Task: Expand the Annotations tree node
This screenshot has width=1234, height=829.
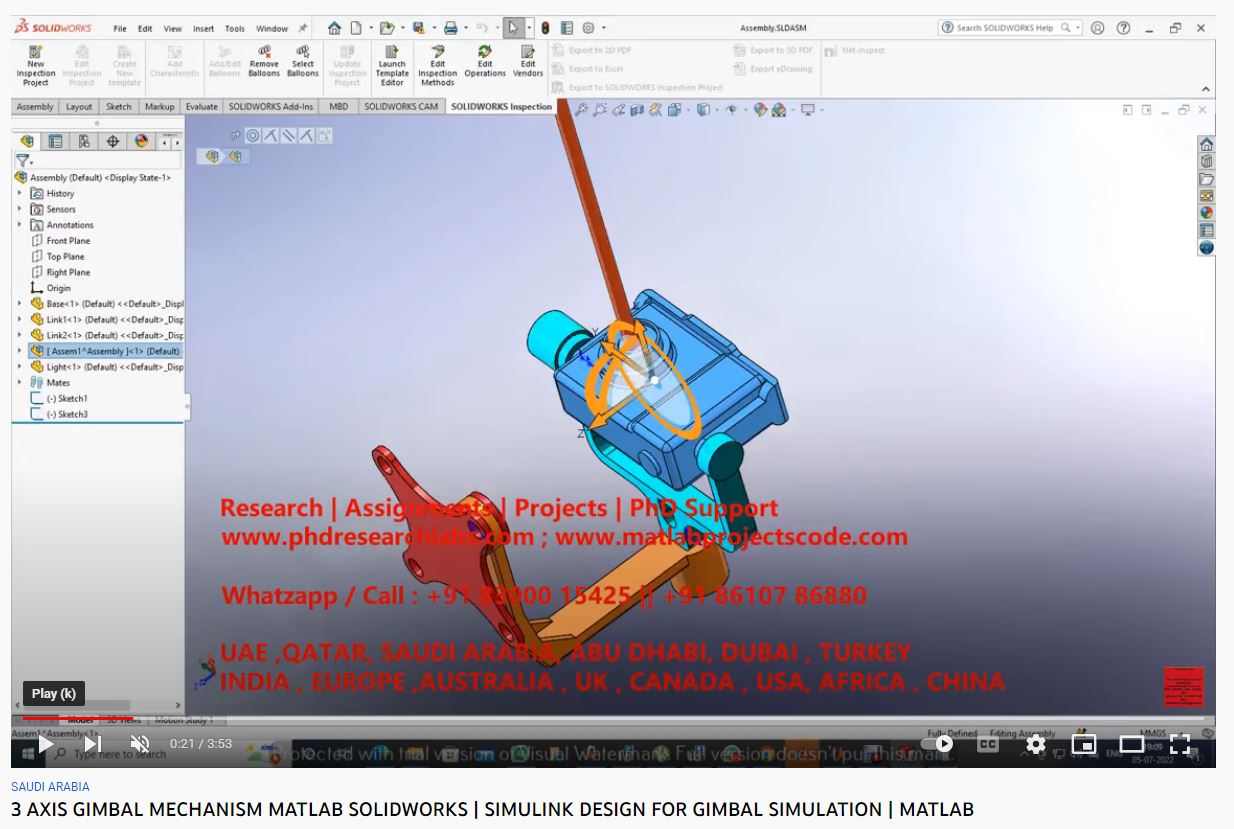Action: pos(19,225)
